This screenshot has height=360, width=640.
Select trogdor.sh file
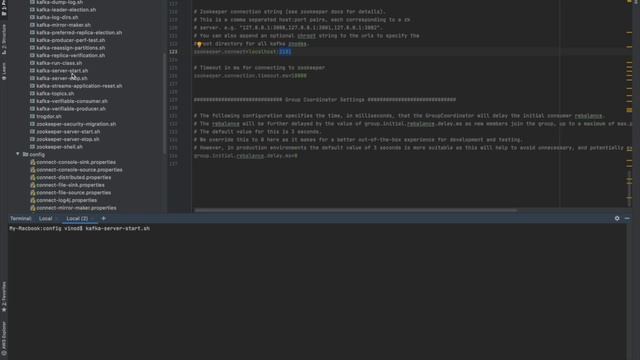click(49, 116)
